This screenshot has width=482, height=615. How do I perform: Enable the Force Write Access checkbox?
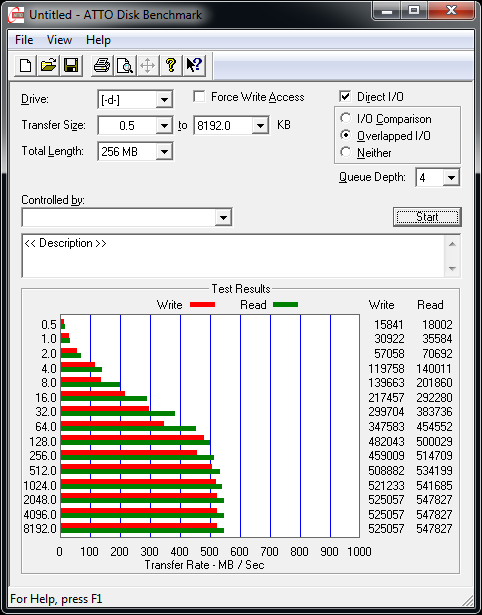(x=199, y=96)
